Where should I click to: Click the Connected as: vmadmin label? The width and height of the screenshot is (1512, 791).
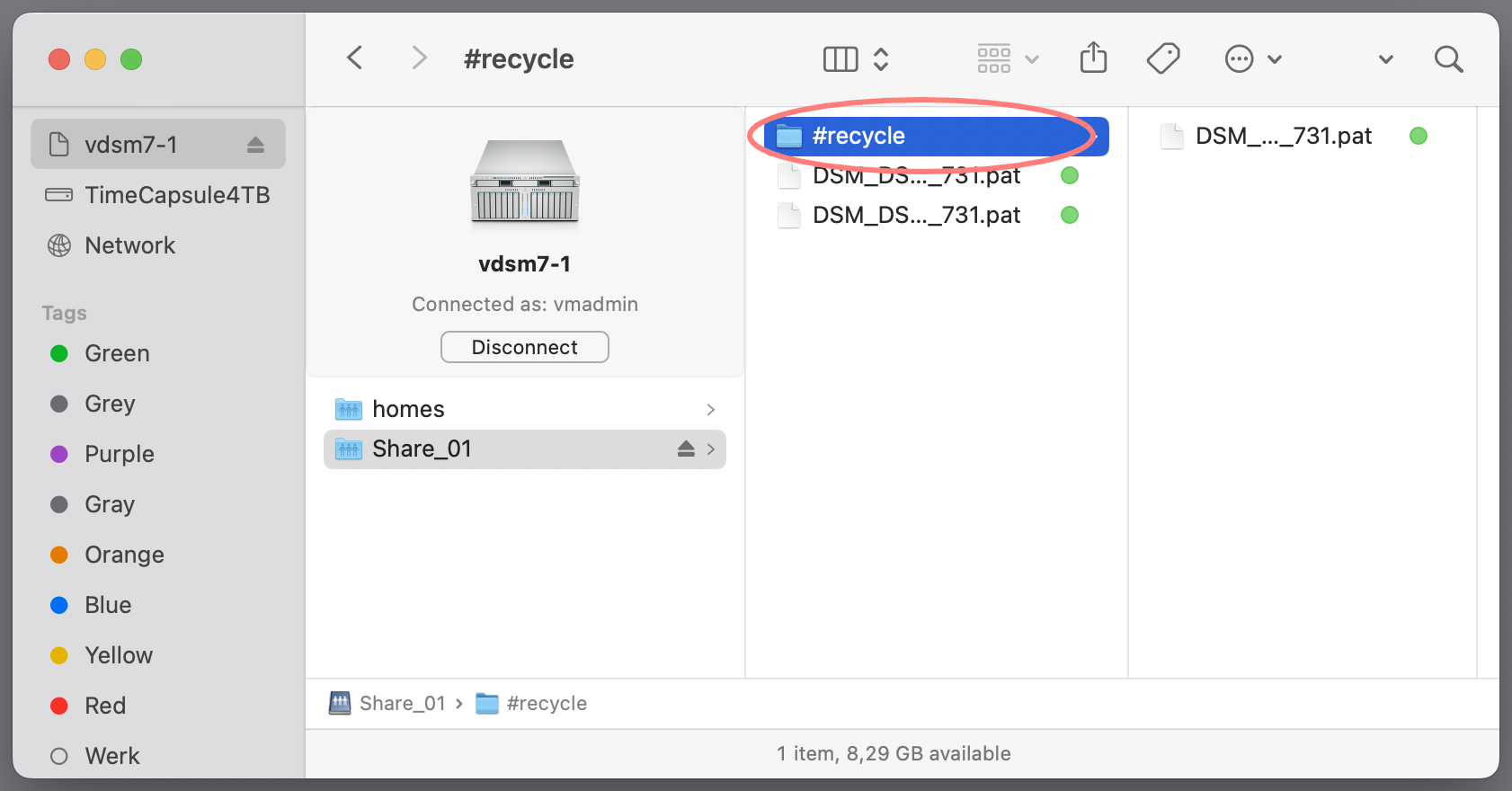tap(525, 304)
